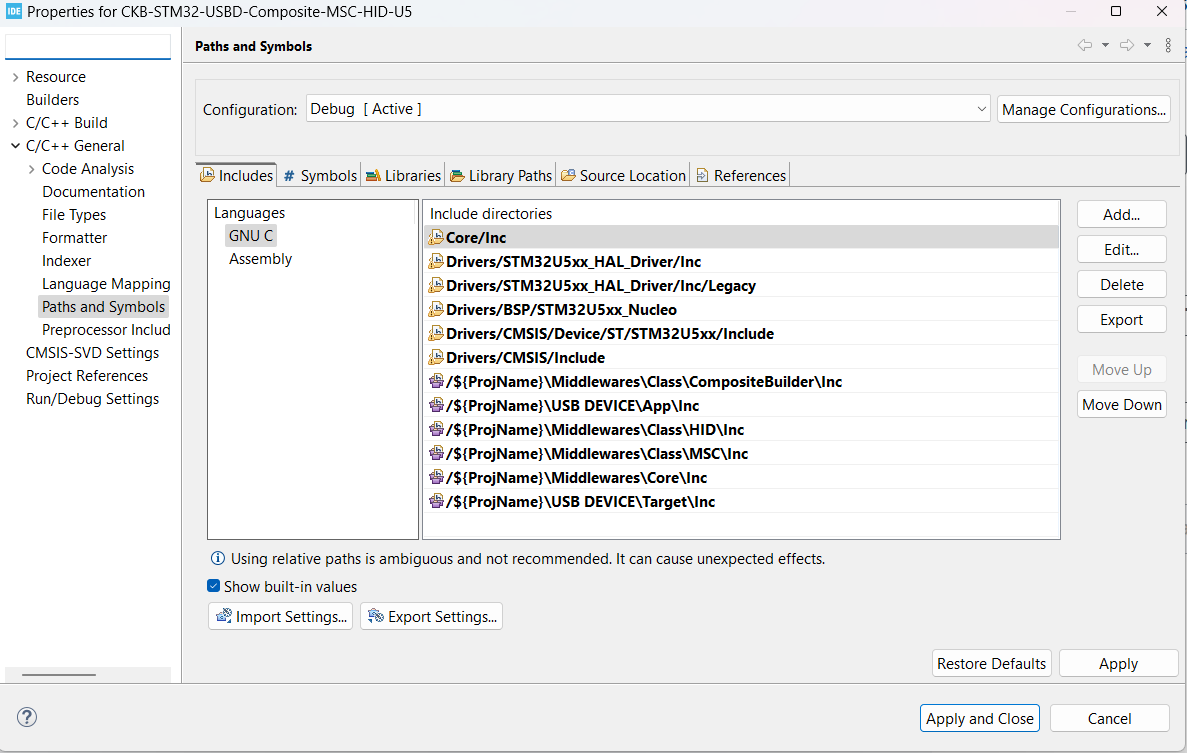Image resolution: width=1187 pixels, height=753 pixels.
Task: Expand the Resource tree item
Action: pyautogui.click(x=16, y=76)
